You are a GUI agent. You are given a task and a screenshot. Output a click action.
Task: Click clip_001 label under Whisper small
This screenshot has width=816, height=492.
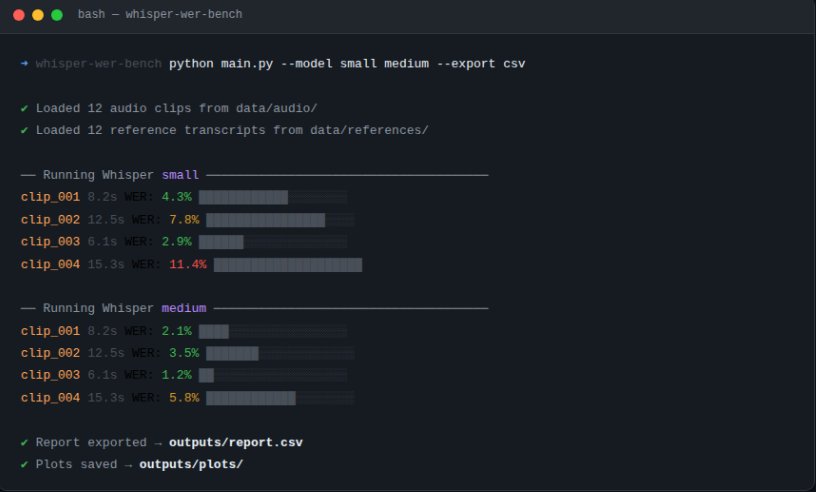(50, 197)
